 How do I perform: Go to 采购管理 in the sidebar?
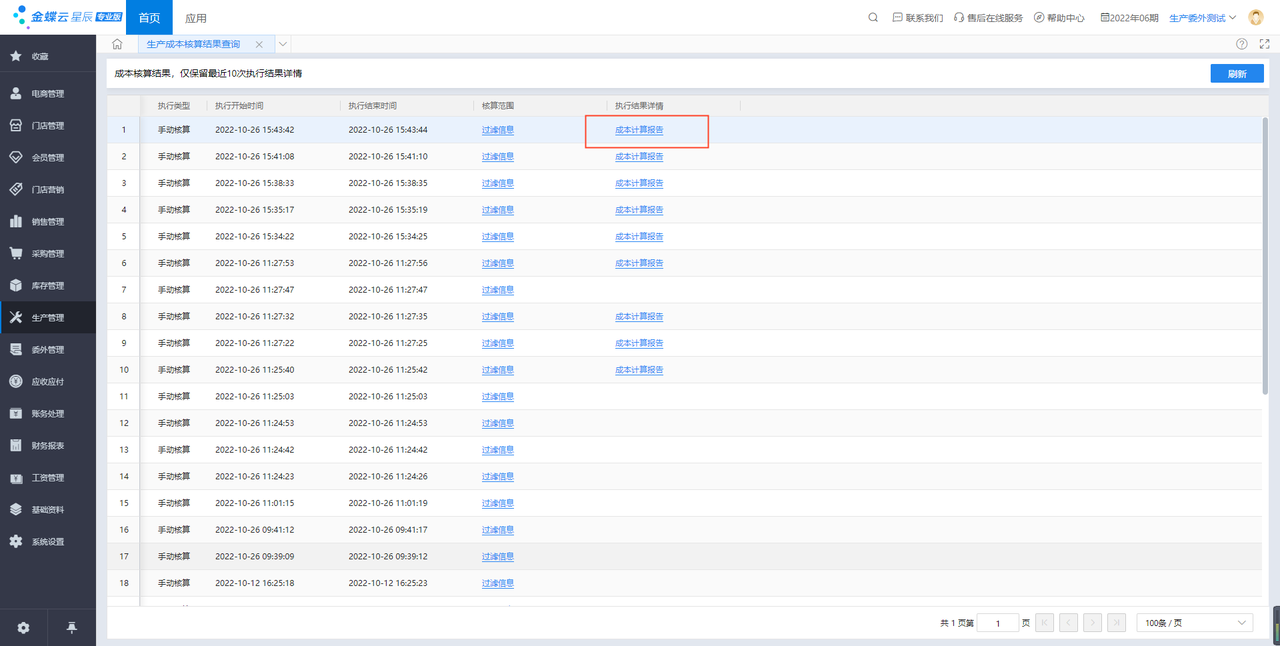pos(48,254)
